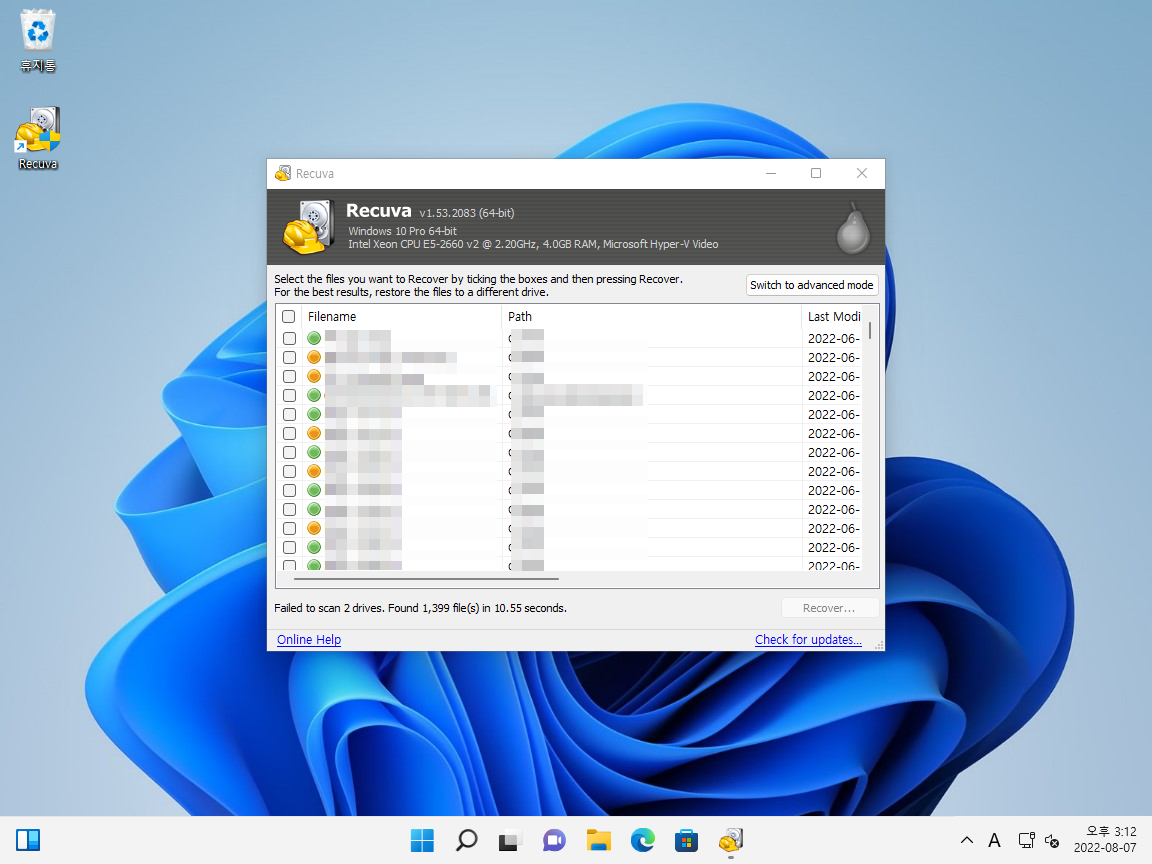The width and height of the screenshot is (1152, 864).
Task: Open taskbar Search
Action: pyautogui.click(x=467, y=840)
